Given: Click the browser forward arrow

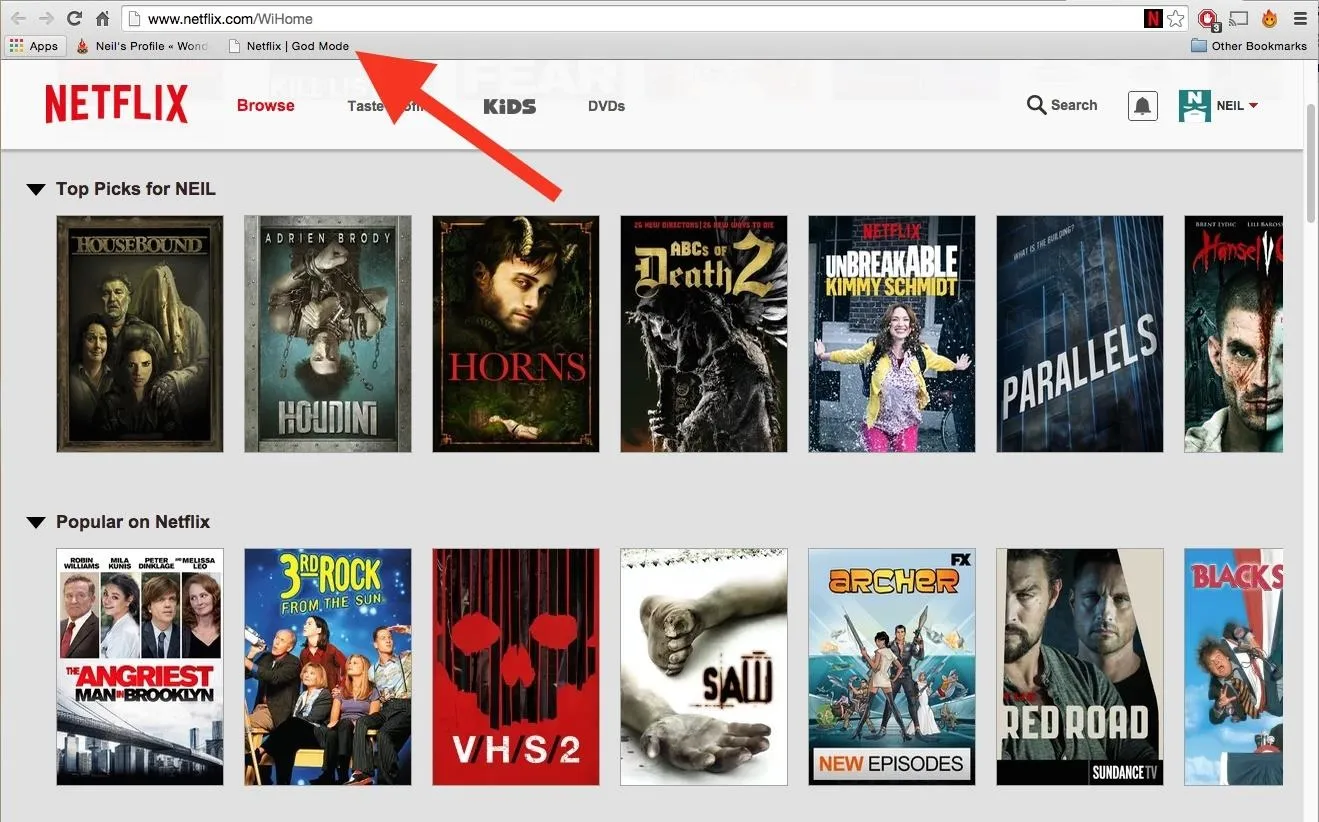Looking at the screenshot, I should pyautogui.click(x=46, y=18).
